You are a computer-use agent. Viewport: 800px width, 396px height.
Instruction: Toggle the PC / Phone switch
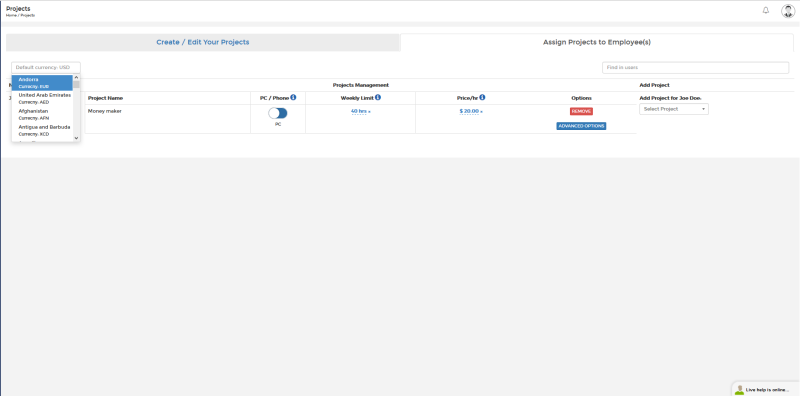click(278, 113)
